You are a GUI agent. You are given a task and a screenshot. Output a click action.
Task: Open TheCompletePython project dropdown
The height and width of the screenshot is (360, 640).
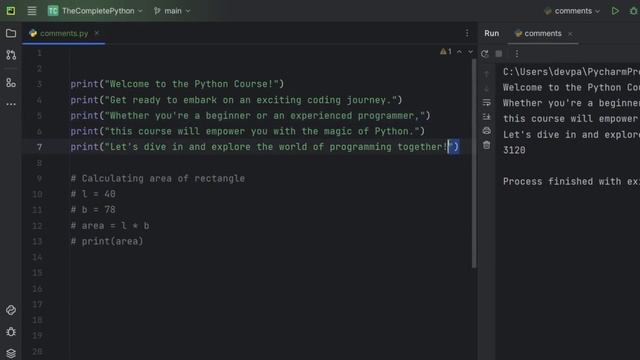click(96, 11)
